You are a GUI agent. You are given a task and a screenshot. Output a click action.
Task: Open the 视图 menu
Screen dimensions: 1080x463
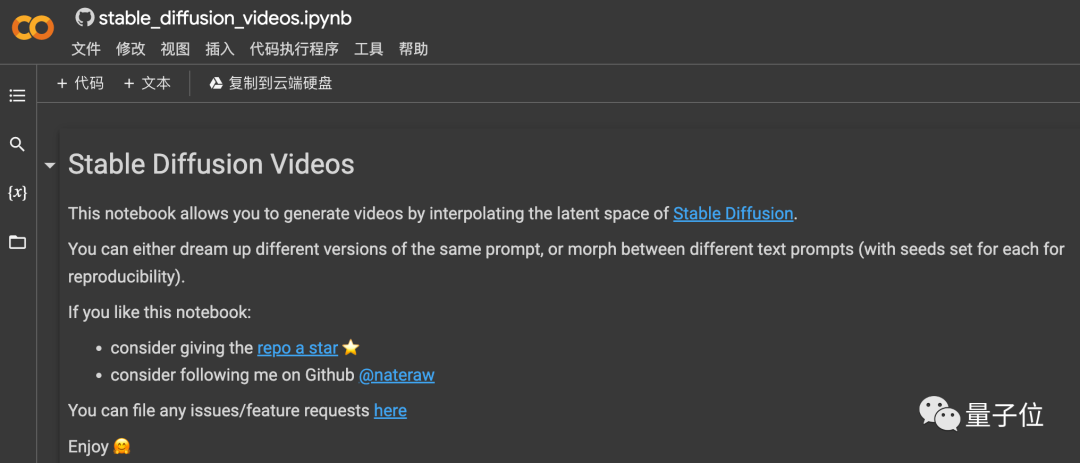[175, 49]
